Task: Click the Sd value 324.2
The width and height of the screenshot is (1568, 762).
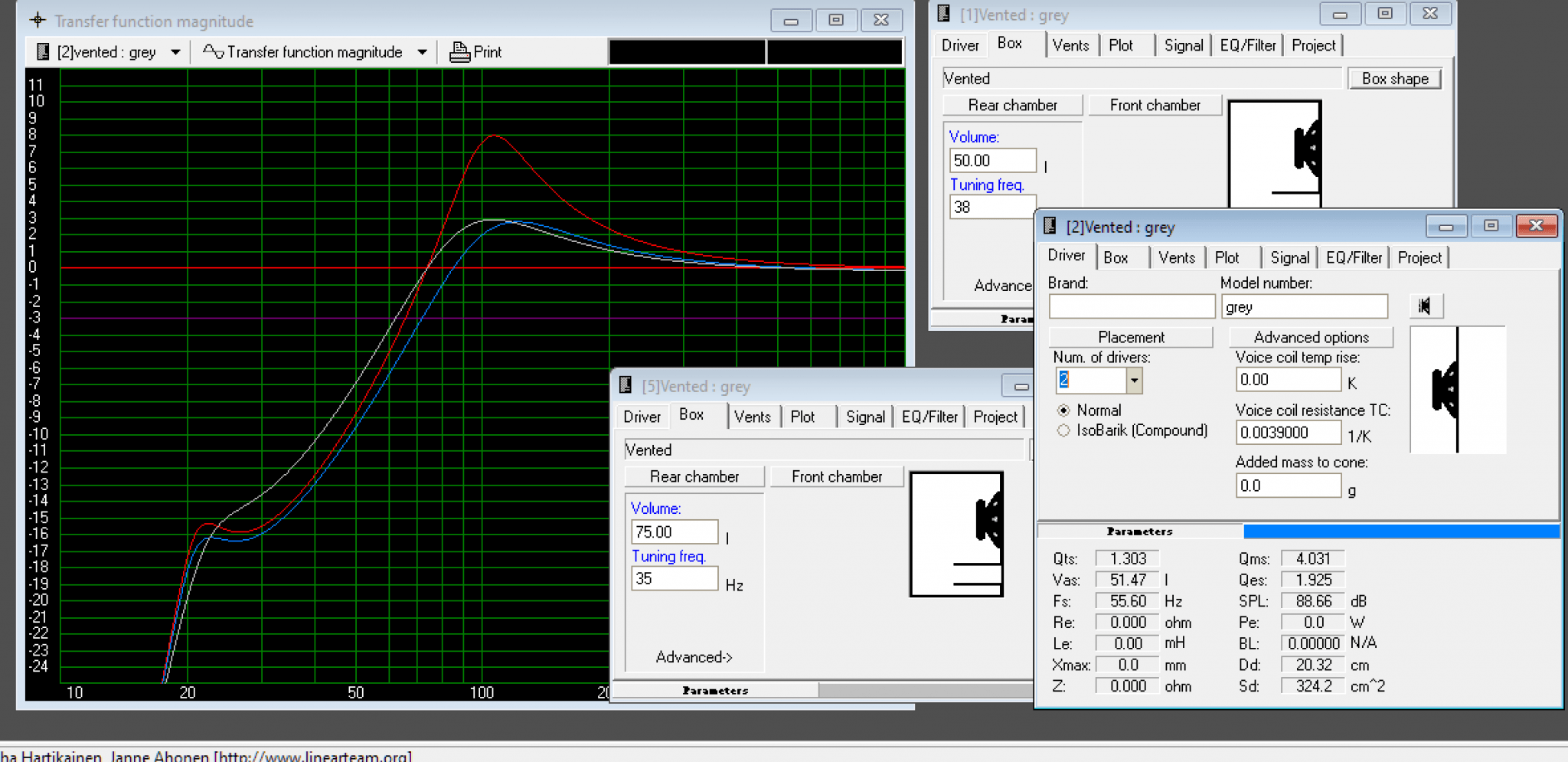Action: click(1313, 687)
